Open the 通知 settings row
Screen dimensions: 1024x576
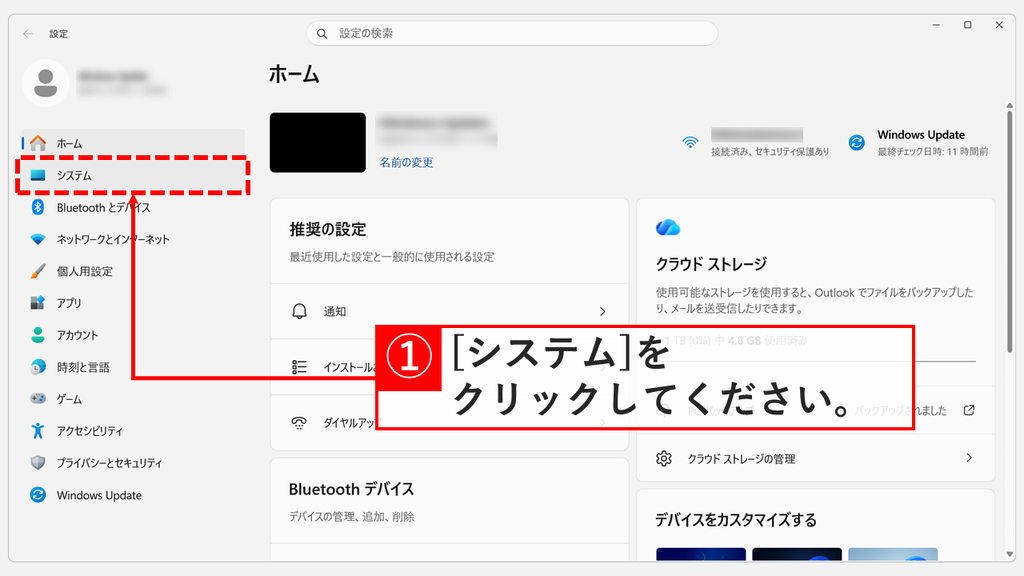[449, 312]
